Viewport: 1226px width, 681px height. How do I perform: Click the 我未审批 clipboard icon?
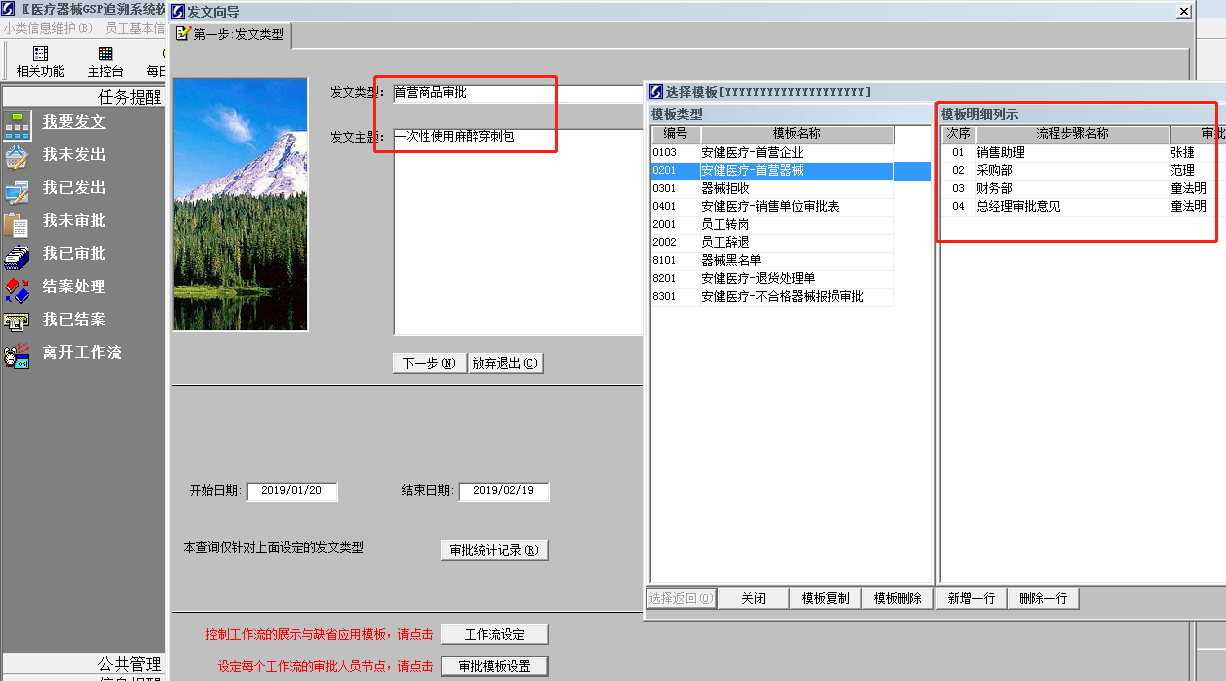[x=17, y=223]
